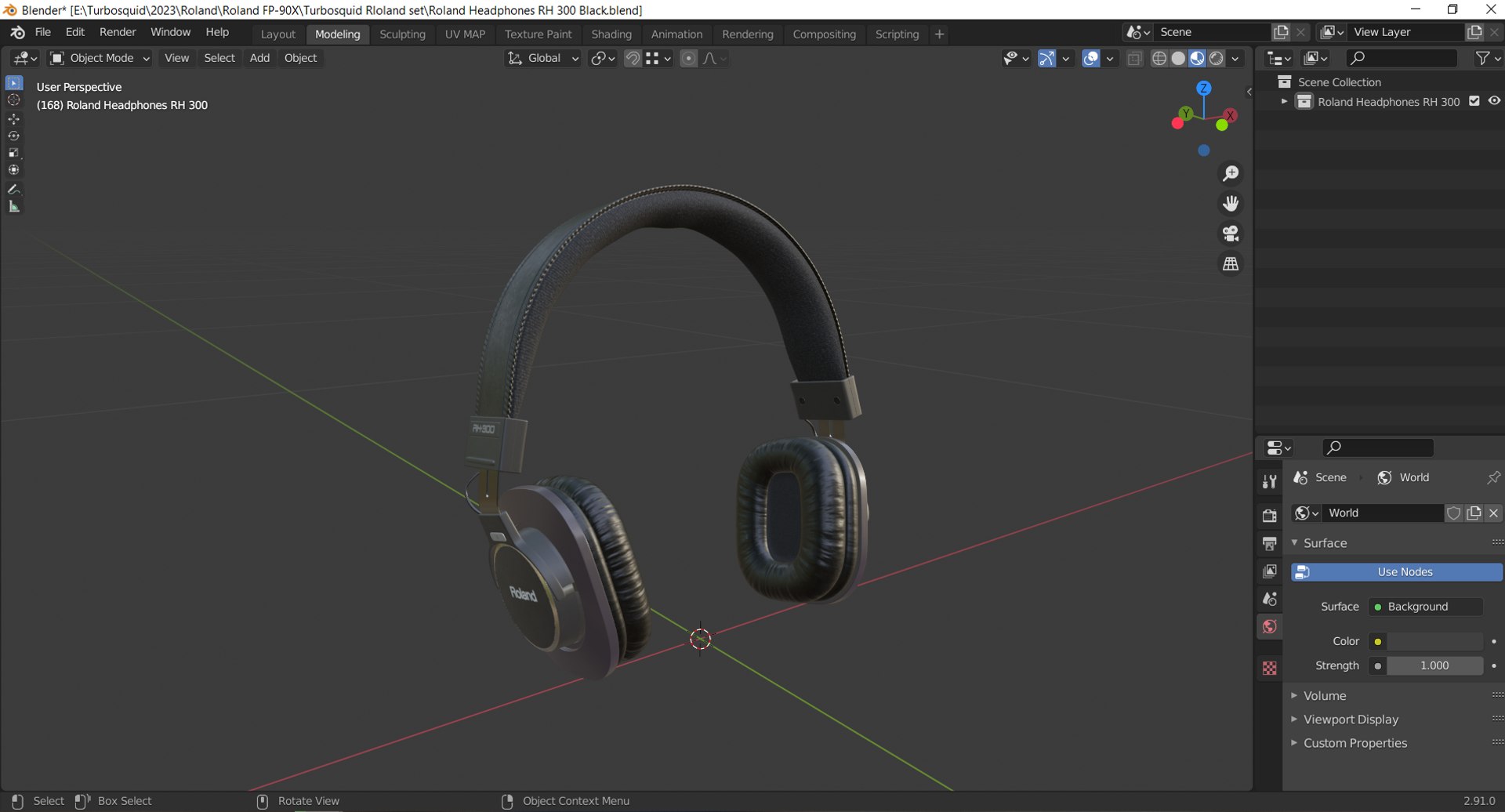Select the Rotate tool in the toolbar
This screenshot has width=1505, height=812.
(13, 136)
